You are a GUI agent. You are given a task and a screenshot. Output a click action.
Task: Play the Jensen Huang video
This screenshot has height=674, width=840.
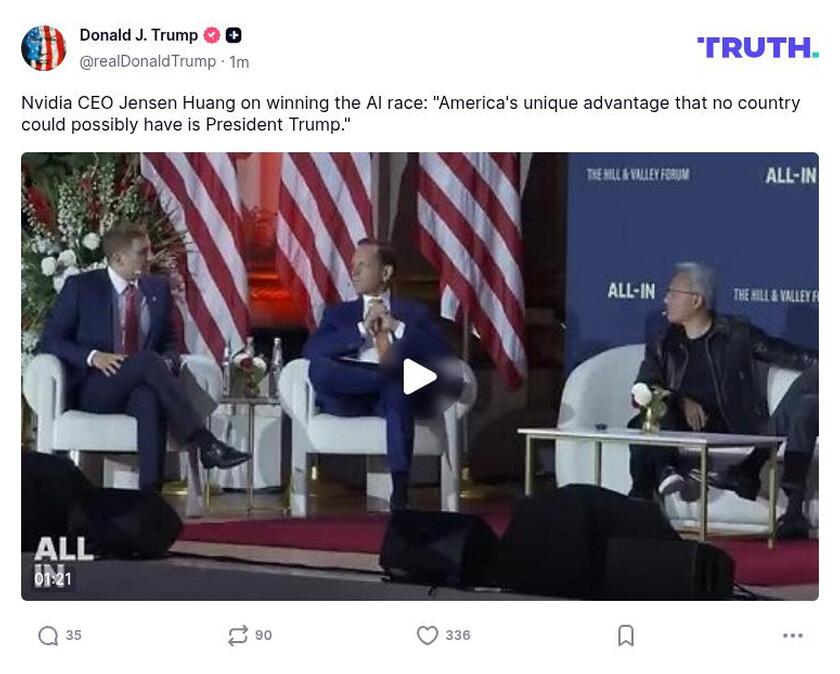point(421,376)
